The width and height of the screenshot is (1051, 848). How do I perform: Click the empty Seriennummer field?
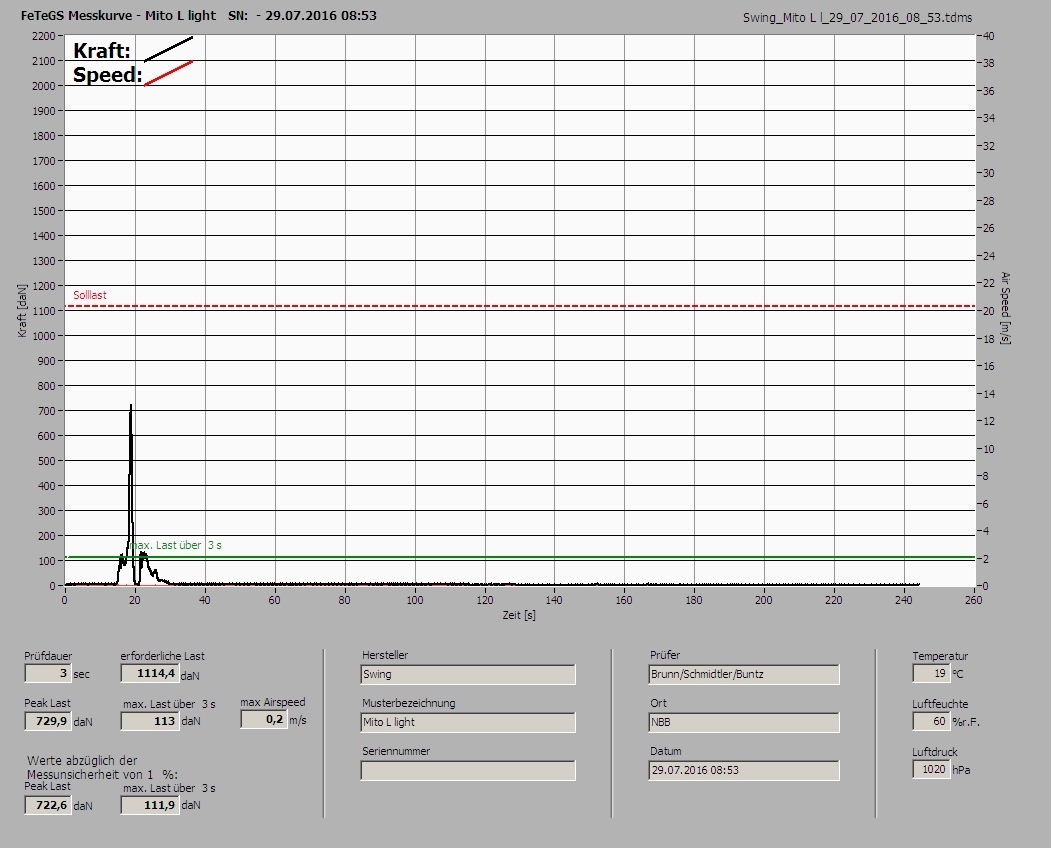click(x=468, y=771)
